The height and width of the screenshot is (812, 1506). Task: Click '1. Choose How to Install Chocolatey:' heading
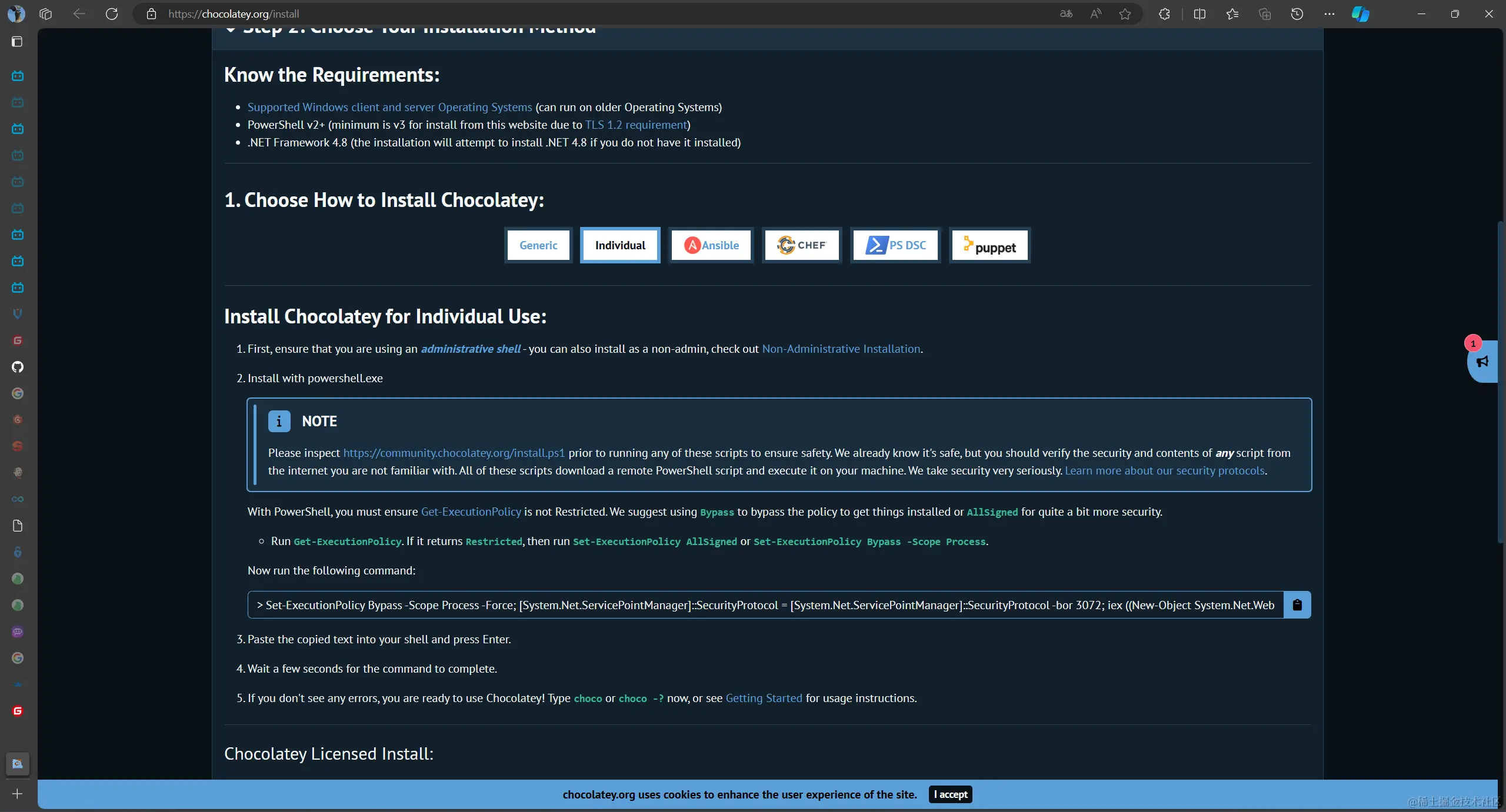click(384, 200)
